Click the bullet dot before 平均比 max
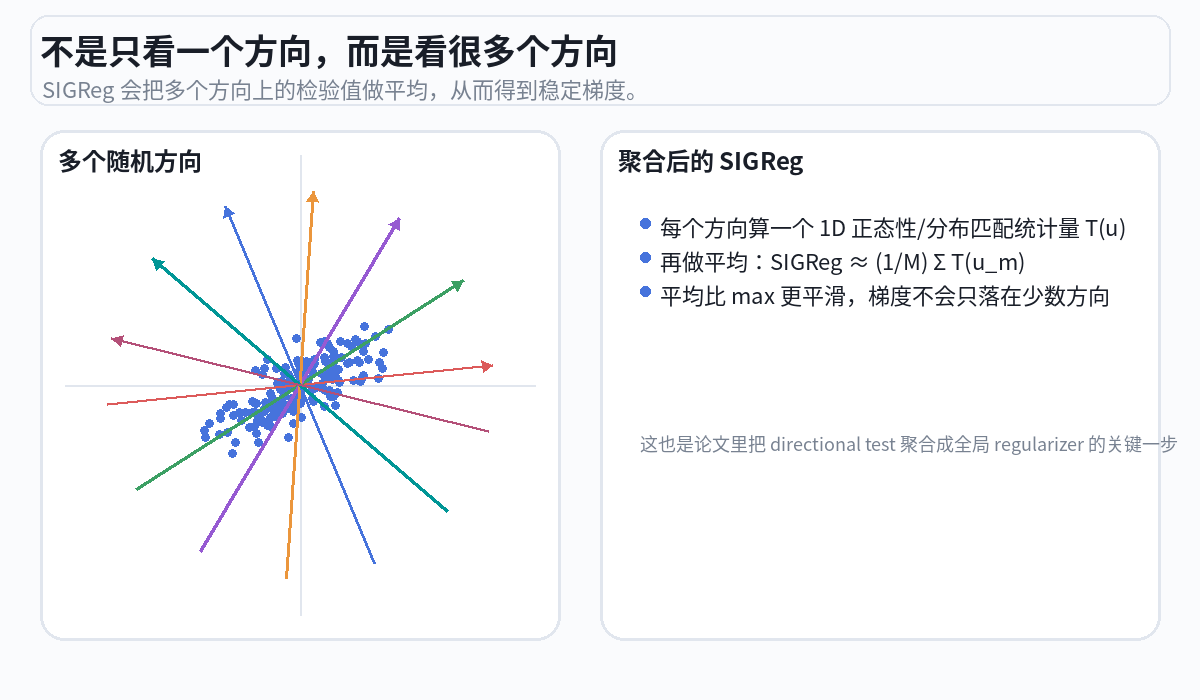The width and height of the screenshot is (1200, 700). click(x=645, y=292)
